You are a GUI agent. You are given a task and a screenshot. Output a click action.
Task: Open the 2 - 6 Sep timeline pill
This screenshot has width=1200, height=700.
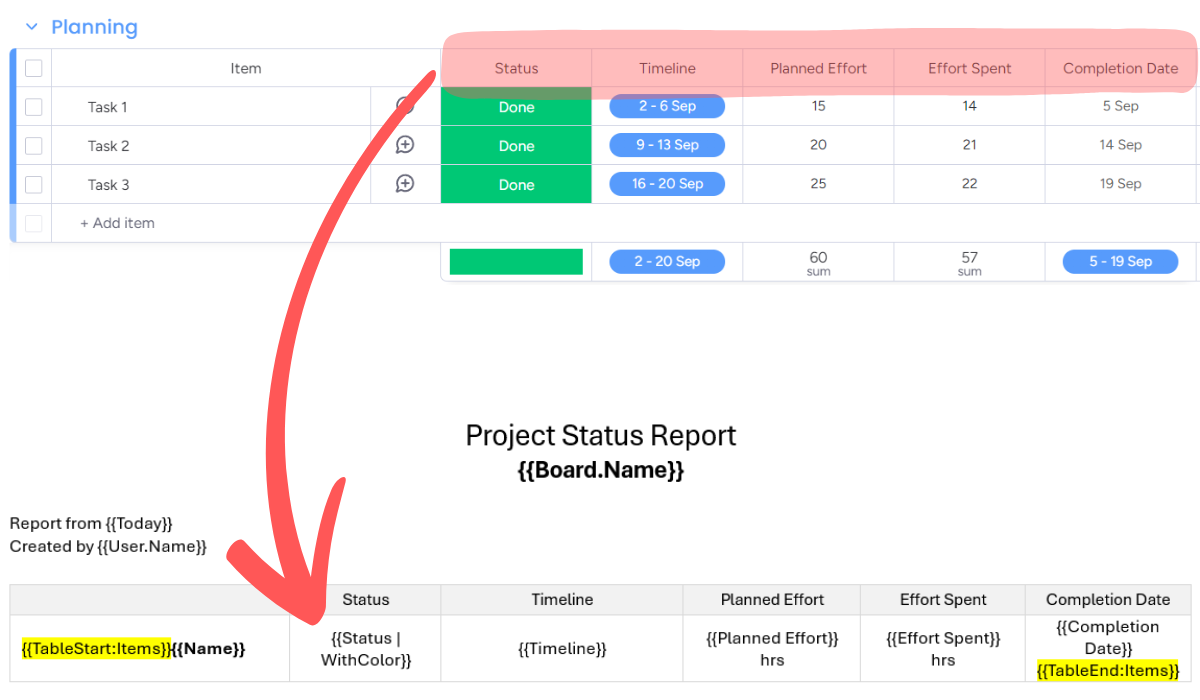tap(667, 107)
